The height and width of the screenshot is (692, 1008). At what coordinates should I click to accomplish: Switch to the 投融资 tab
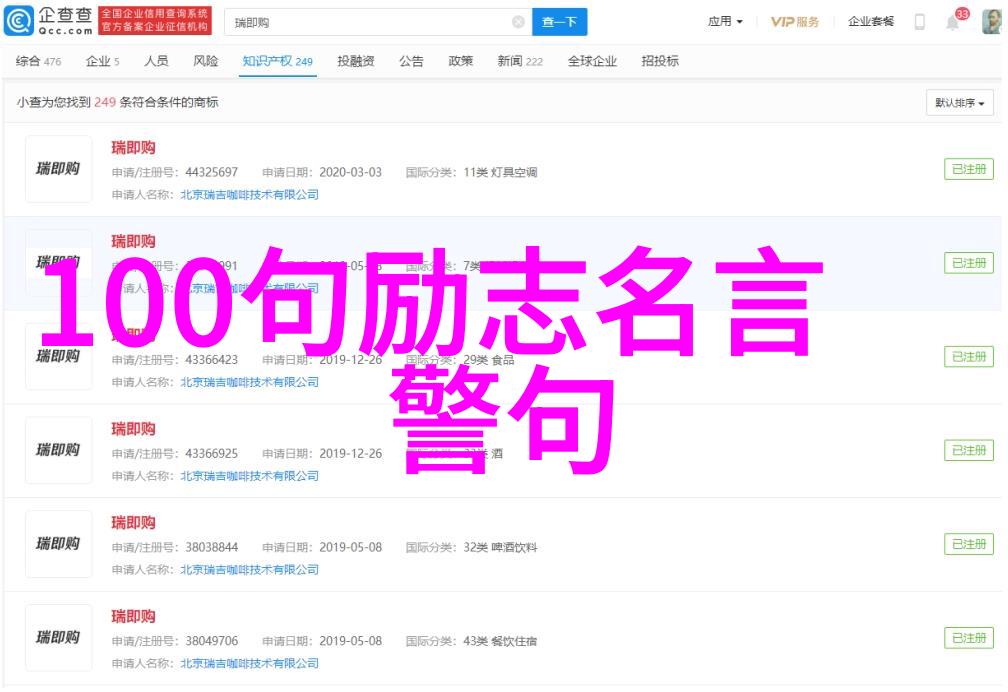[356, 61]
